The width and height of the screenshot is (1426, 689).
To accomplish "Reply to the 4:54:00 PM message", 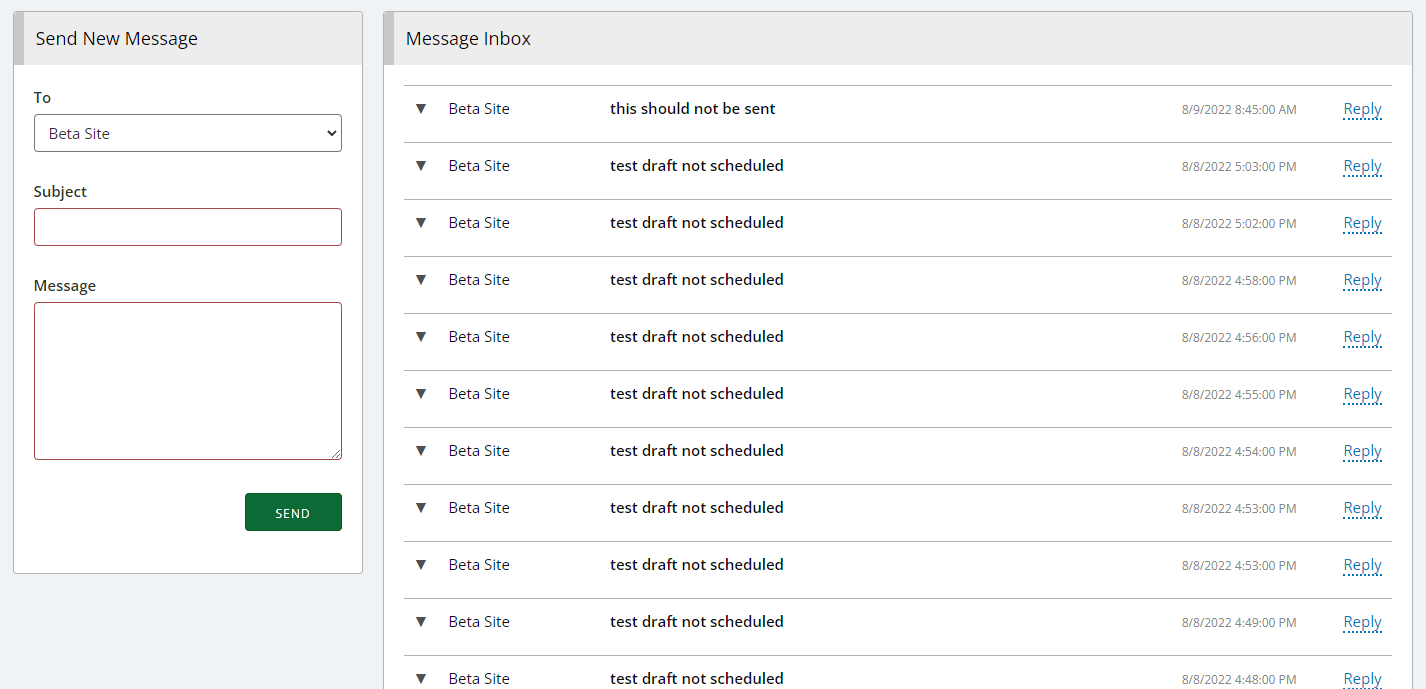I will pyautogui.click(x=1362, y=451).
